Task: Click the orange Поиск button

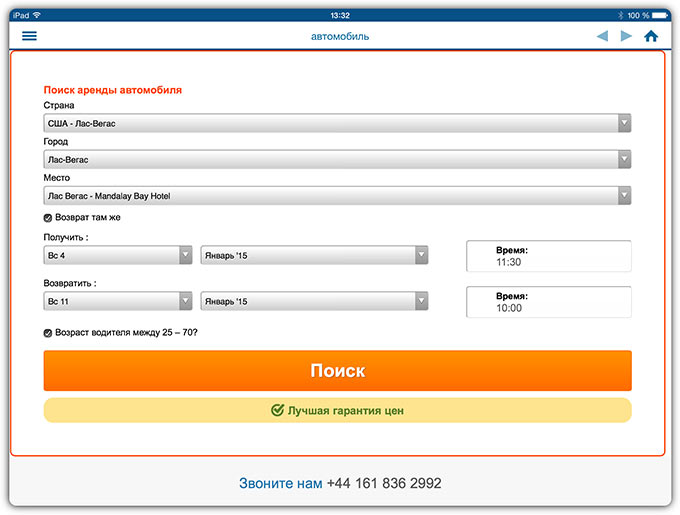Action: pyautogui.click(x=337, y=371)
